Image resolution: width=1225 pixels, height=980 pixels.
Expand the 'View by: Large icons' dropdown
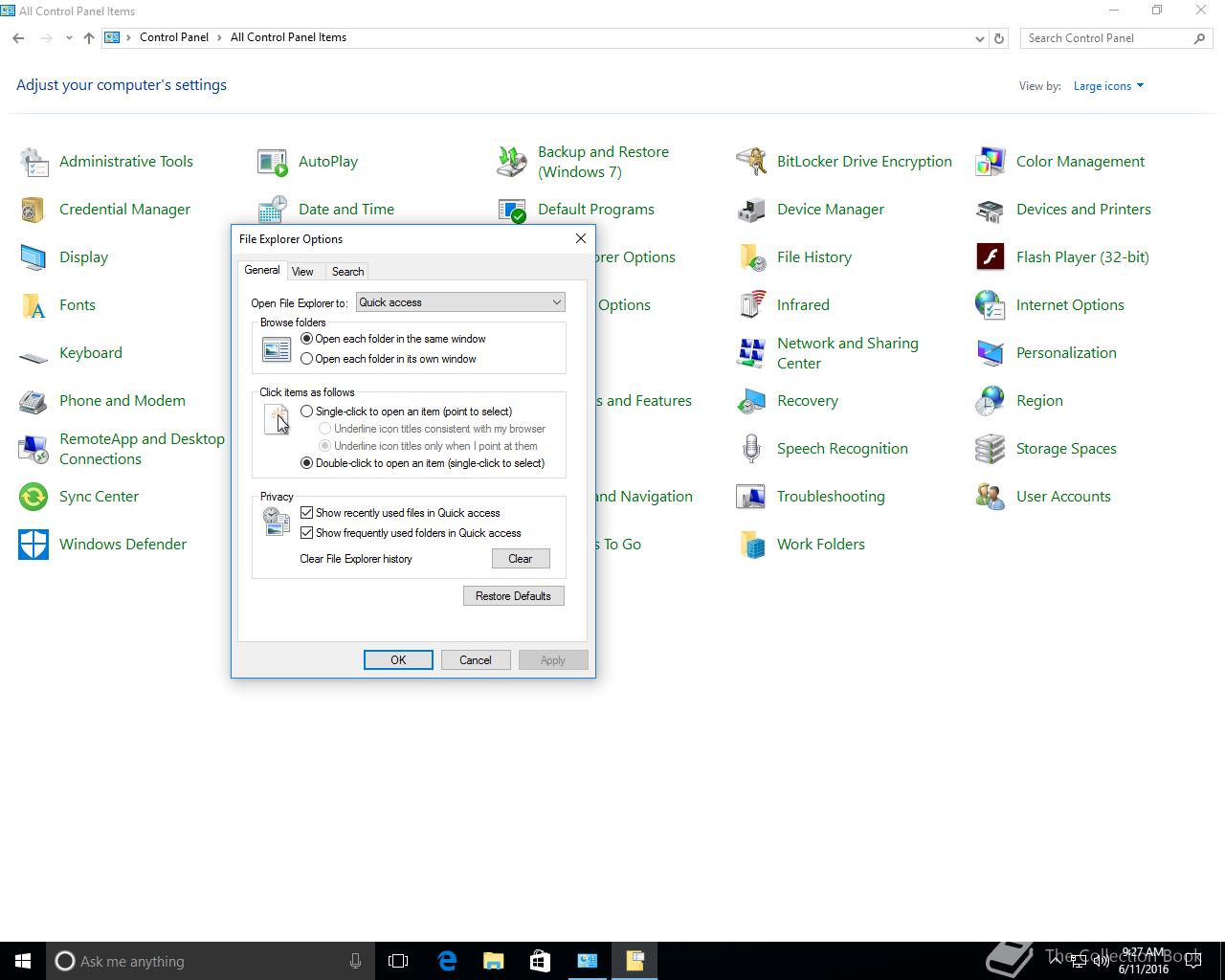coord(1108,86)
